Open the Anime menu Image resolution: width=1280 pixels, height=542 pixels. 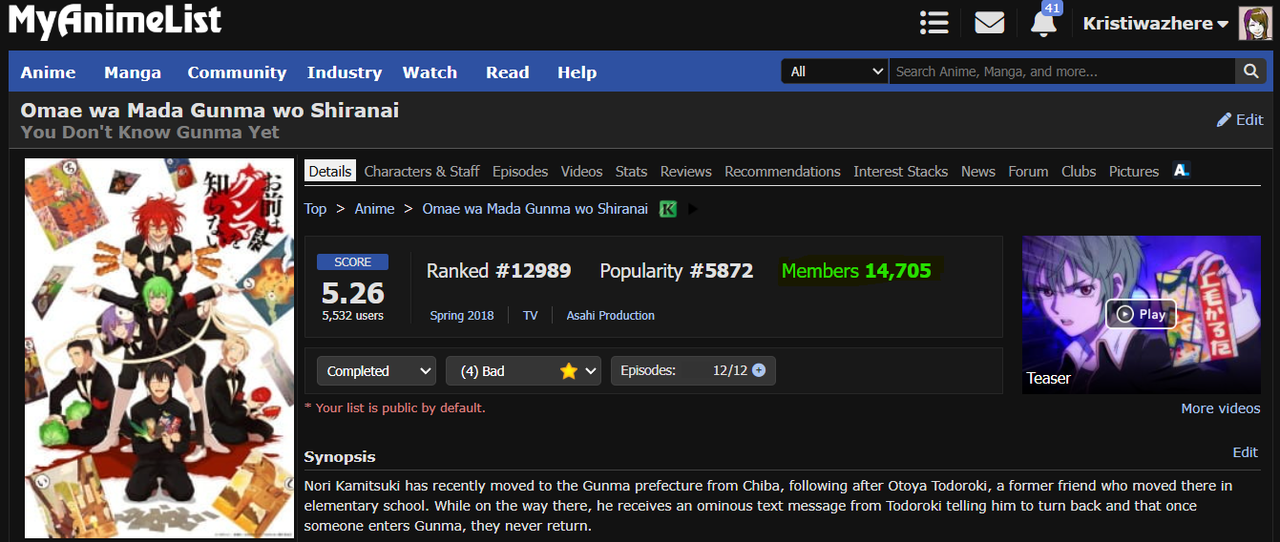(48, 72)
